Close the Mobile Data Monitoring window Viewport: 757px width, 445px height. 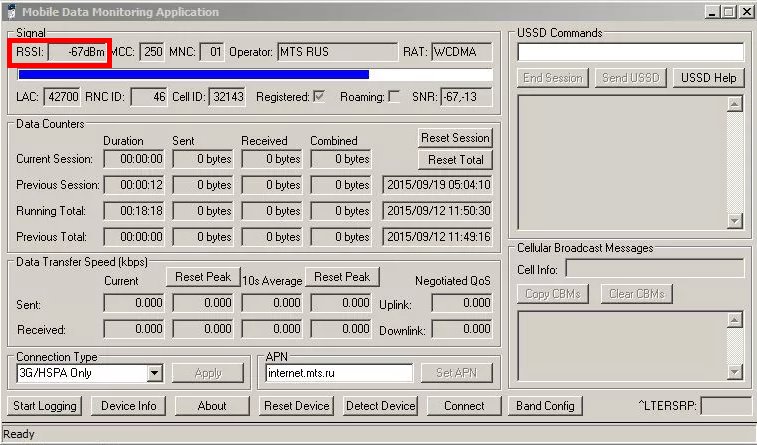click(x=745, y=12)
